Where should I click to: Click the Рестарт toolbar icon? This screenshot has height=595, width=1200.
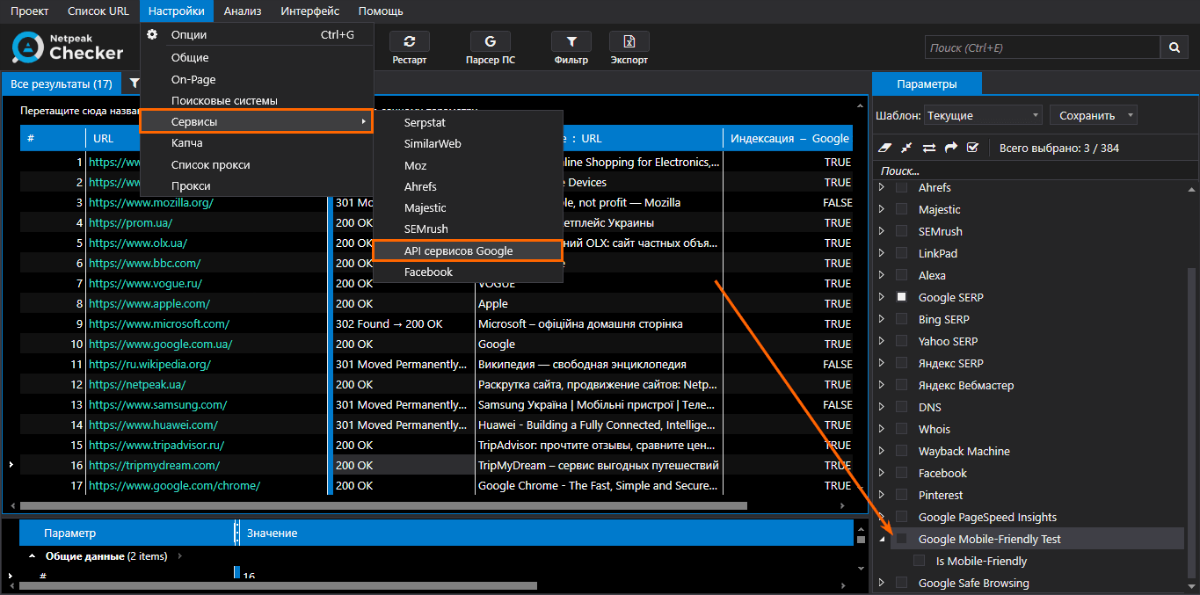coord(409,41)
